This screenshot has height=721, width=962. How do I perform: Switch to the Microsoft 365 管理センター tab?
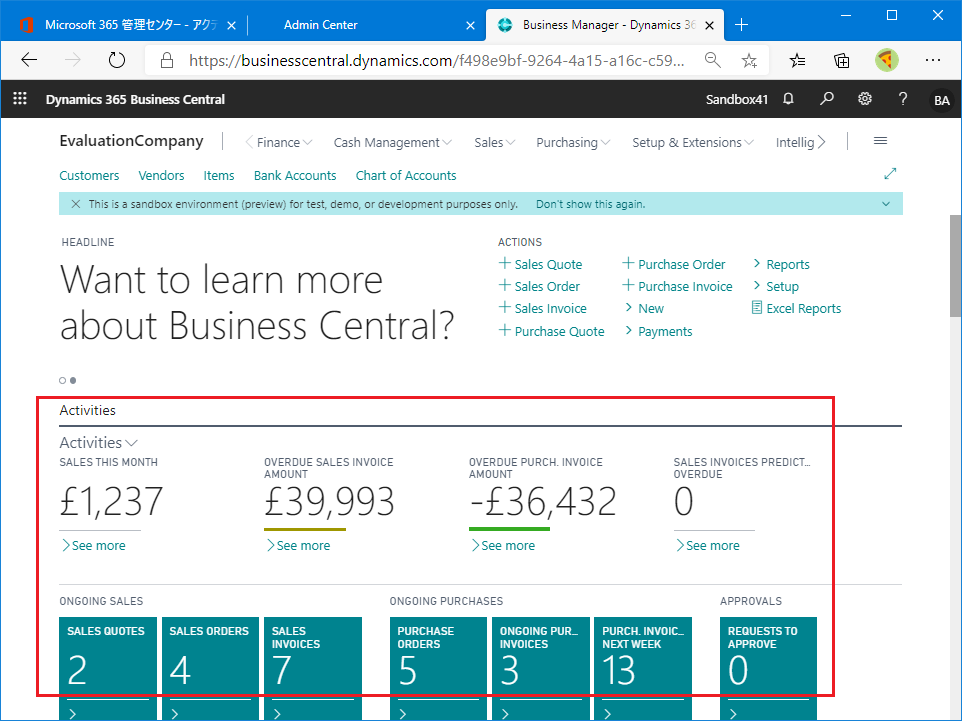click(x=131, y=25)
